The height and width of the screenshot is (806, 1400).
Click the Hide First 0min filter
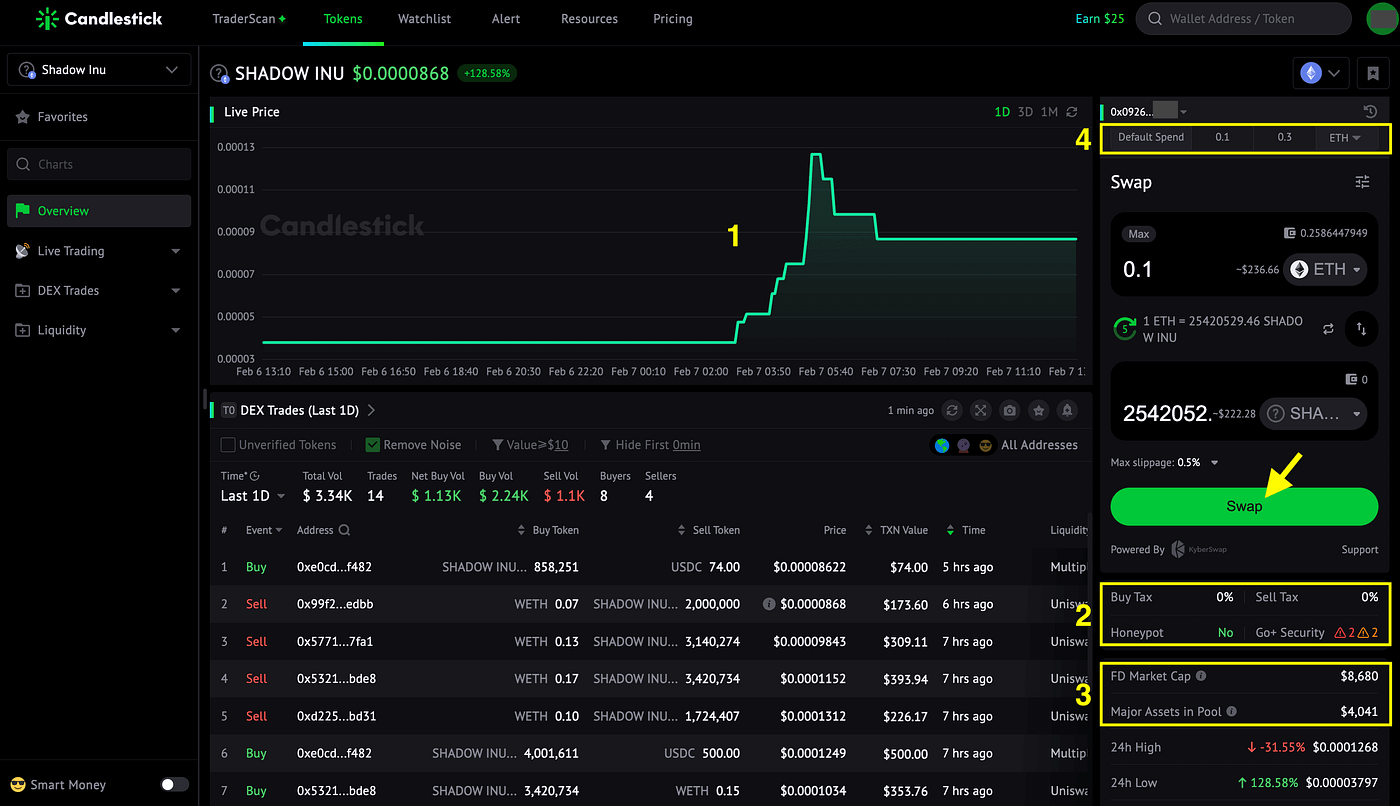pos(650,445)
